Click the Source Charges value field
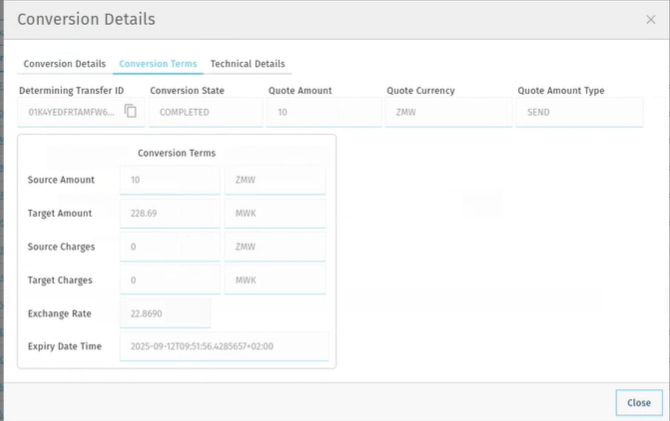This screenshot has height=421, width=670. tap(169, 246)
